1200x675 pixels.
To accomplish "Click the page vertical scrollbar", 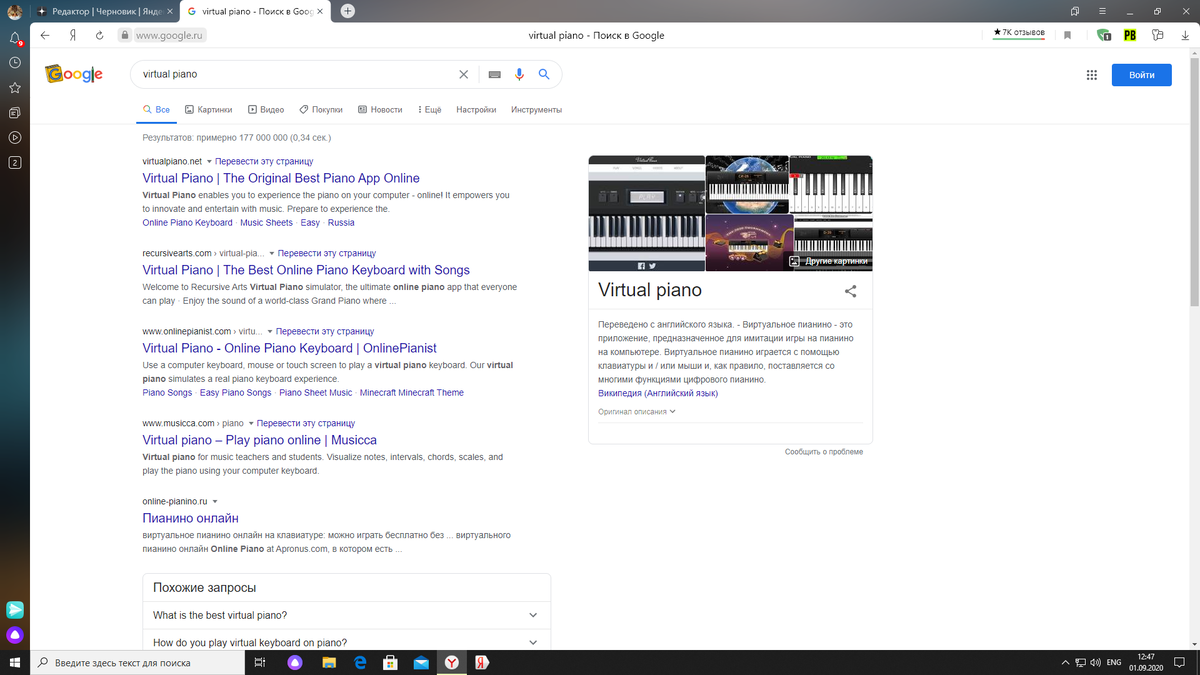I will pos(1194,180).
